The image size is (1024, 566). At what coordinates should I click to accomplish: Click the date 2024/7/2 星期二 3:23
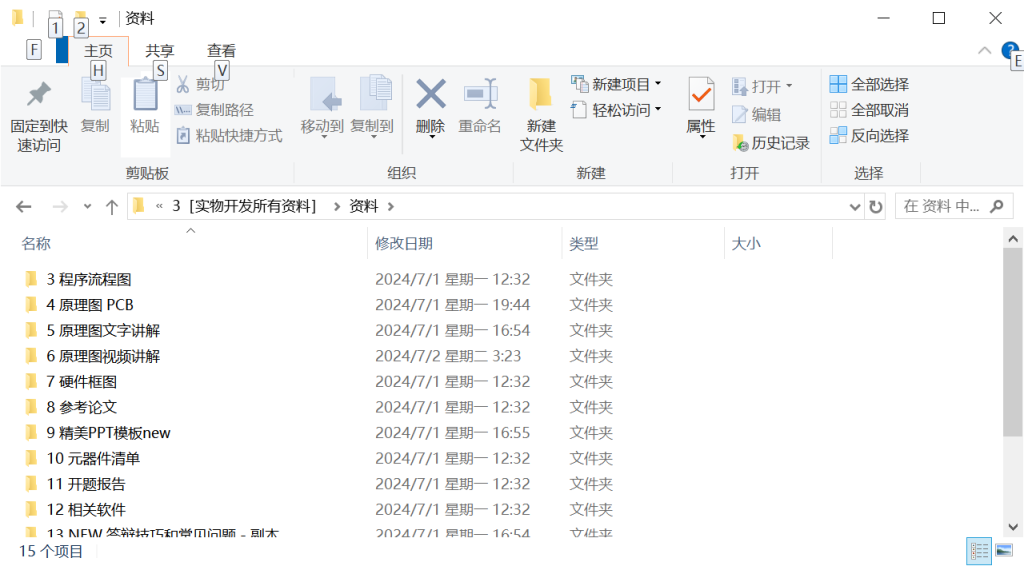448,356
